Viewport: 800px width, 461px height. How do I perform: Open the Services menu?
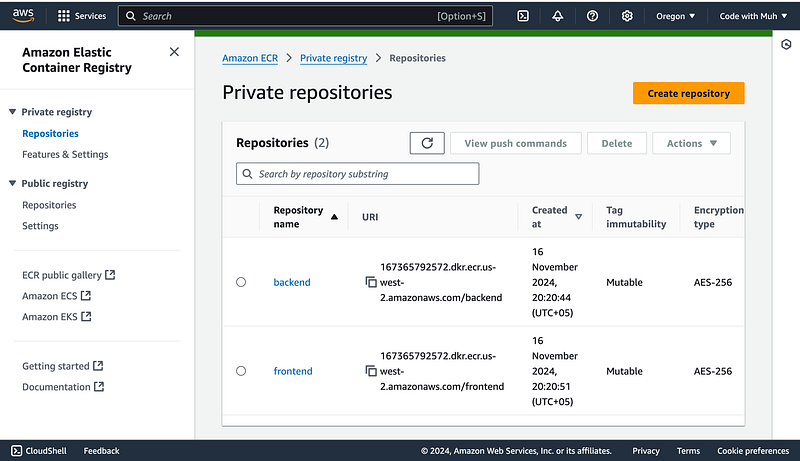[82, 16]
